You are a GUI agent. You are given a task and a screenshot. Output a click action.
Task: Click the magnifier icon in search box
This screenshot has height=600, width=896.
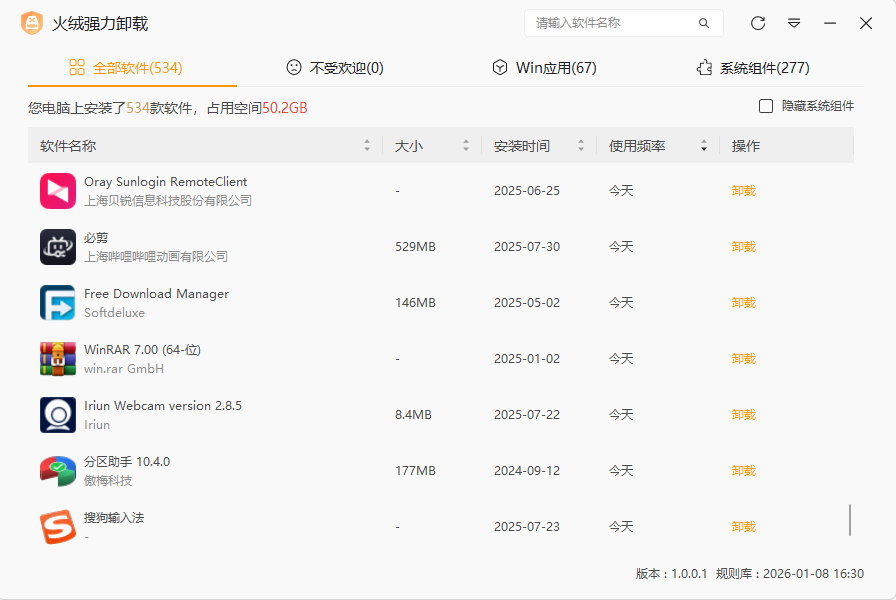coord(703,22)
